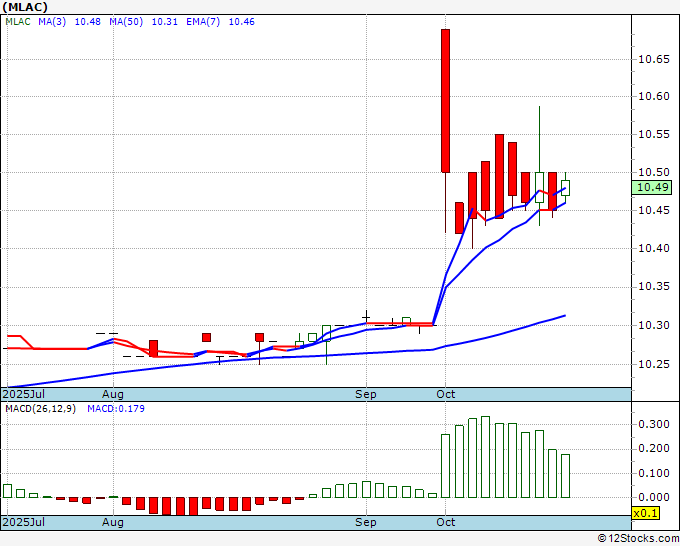The height and width of the screenshot is (546, 680).
Task: Click the tallest green MACD histogram bar
Action: [x=486, y=457]
